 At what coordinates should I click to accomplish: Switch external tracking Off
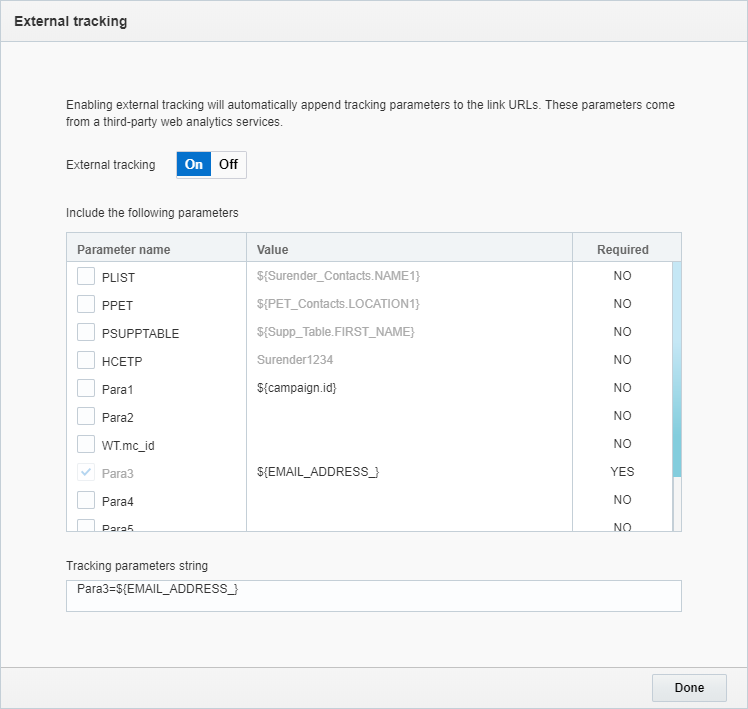pos(228,165)
